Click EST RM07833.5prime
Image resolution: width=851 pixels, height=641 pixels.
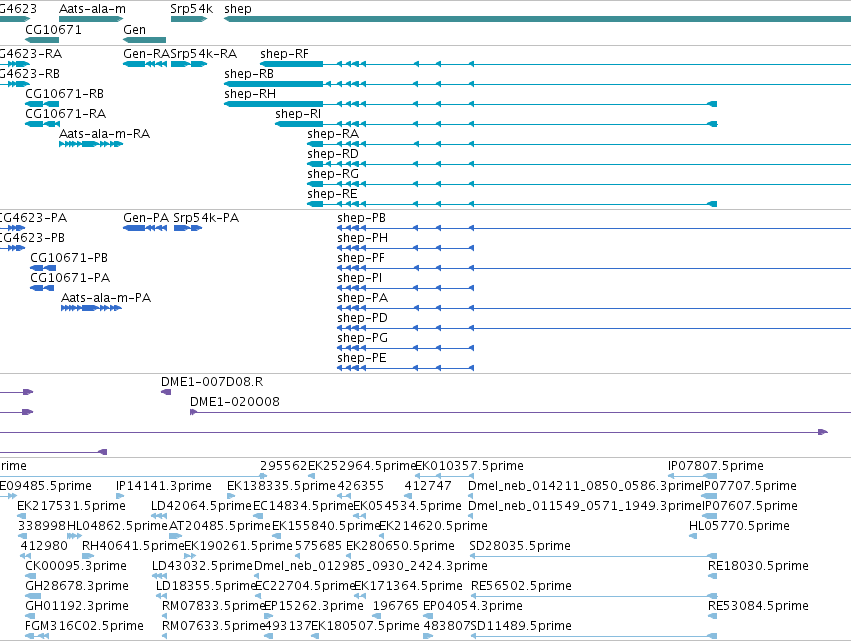[x=213, y=606]
